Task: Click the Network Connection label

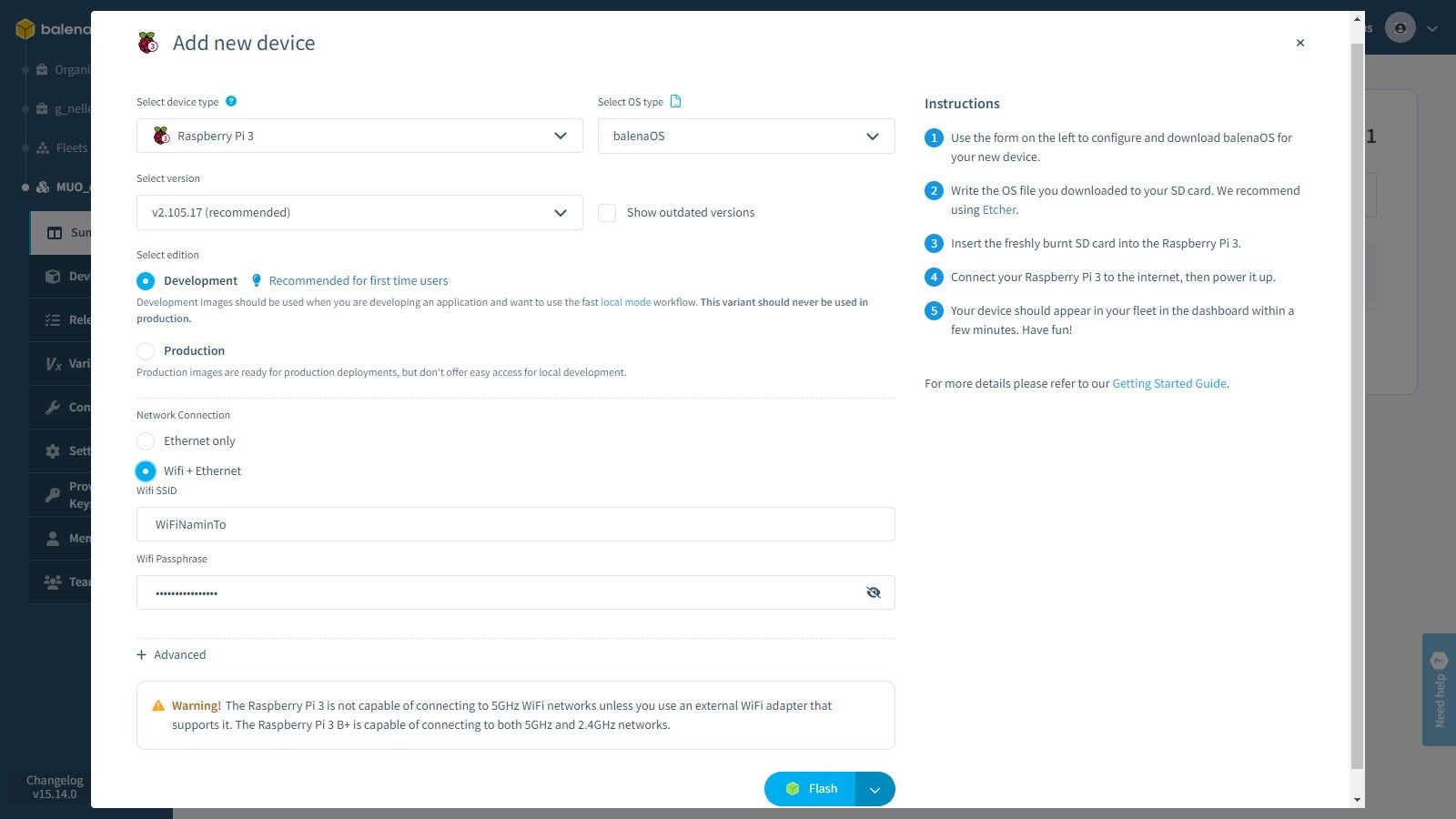Action: 183,415
